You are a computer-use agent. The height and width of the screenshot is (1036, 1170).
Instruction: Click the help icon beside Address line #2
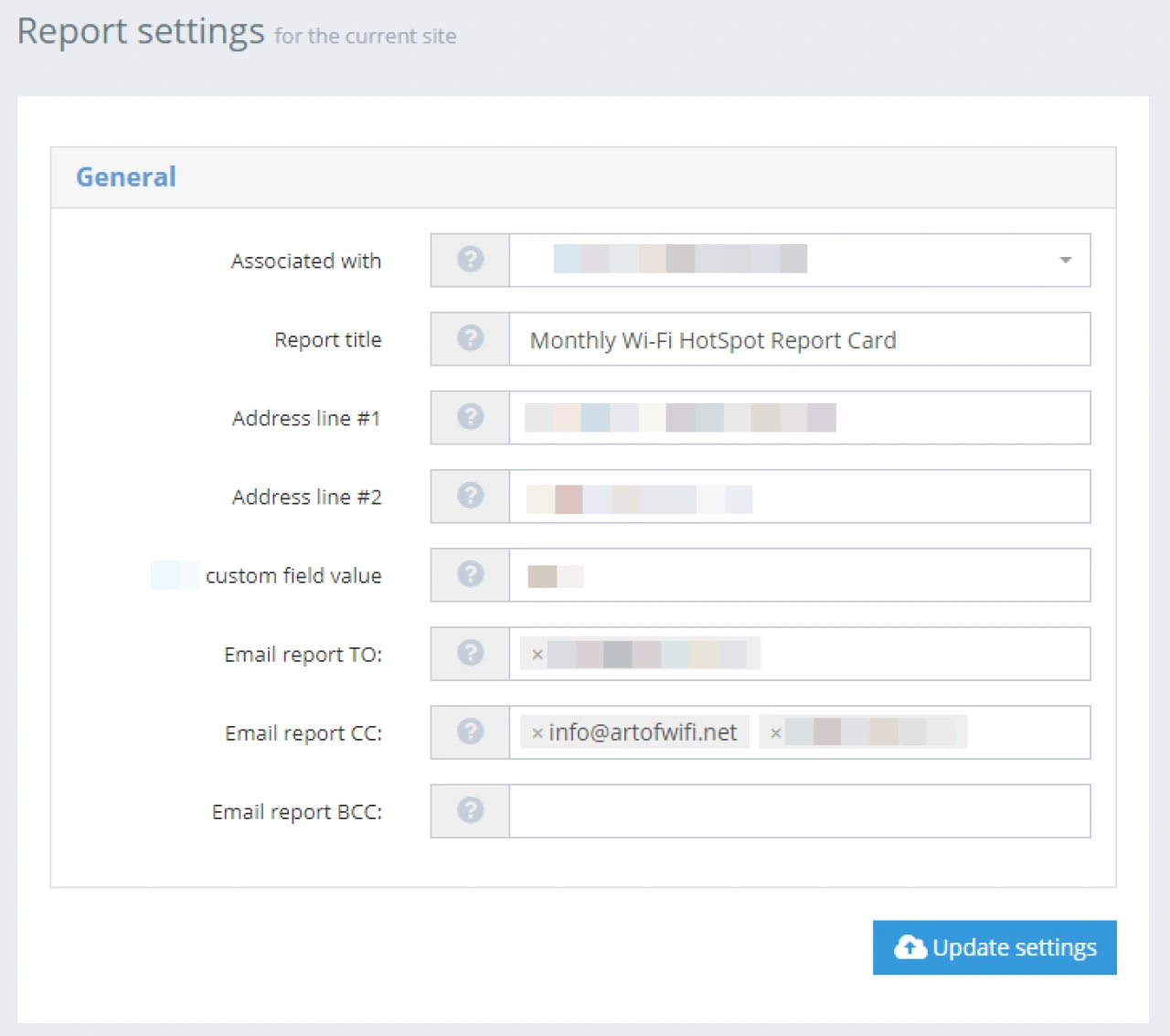pos(470,496)
